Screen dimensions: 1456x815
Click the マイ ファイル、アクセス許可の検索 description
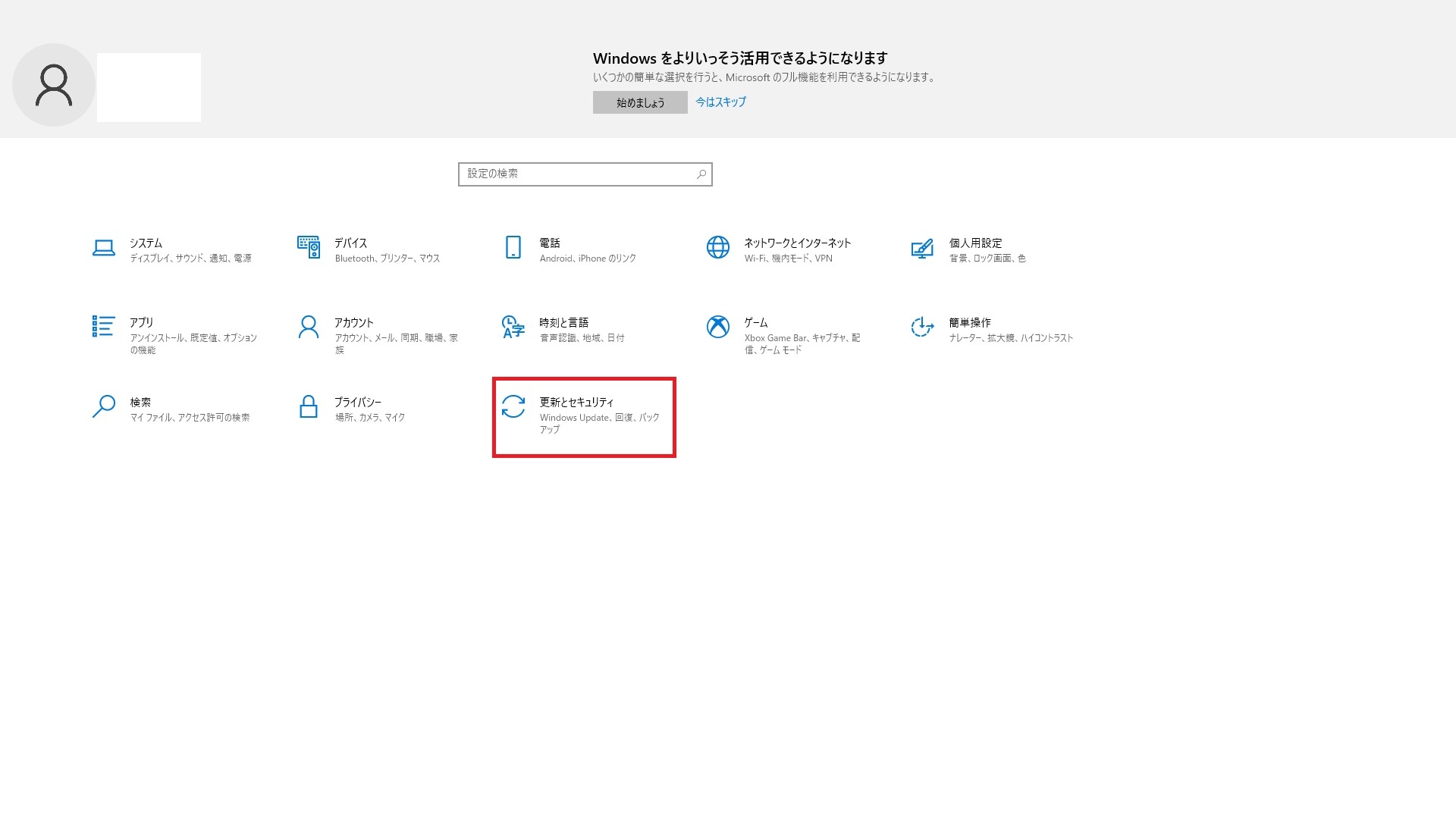[x=190, y=418]
